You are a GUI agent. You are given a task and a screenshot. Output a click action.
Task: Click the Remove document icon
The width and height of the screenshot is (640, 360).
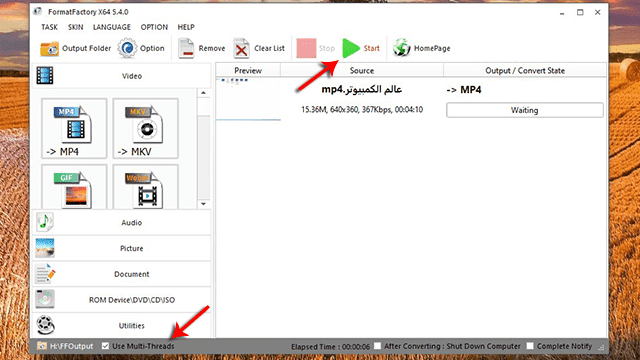coord(186,49)
